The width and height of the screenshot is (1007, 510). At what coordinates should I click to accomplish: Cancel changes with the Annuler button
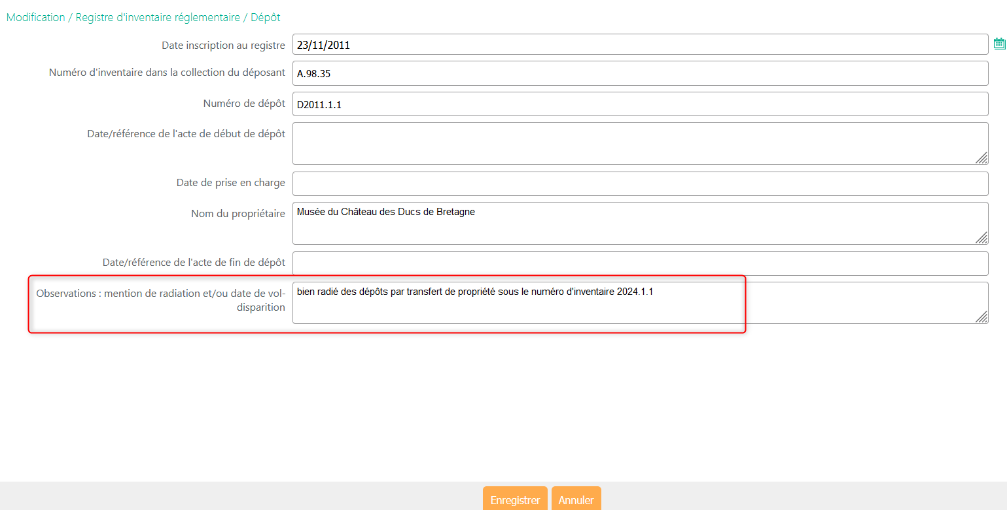pyautogui.click(x=576, y=500)
